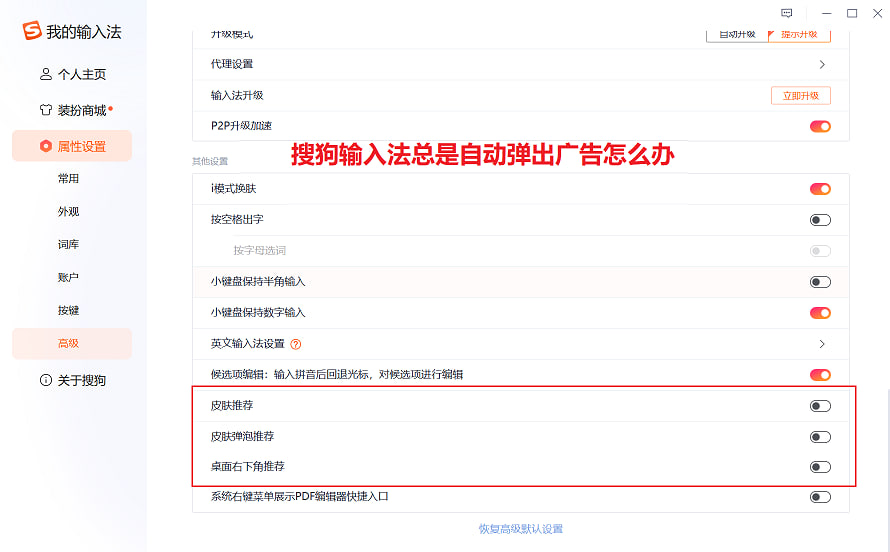
Task: Click the 装扮商城 shirt icon
Action: [x=46, y=110]
